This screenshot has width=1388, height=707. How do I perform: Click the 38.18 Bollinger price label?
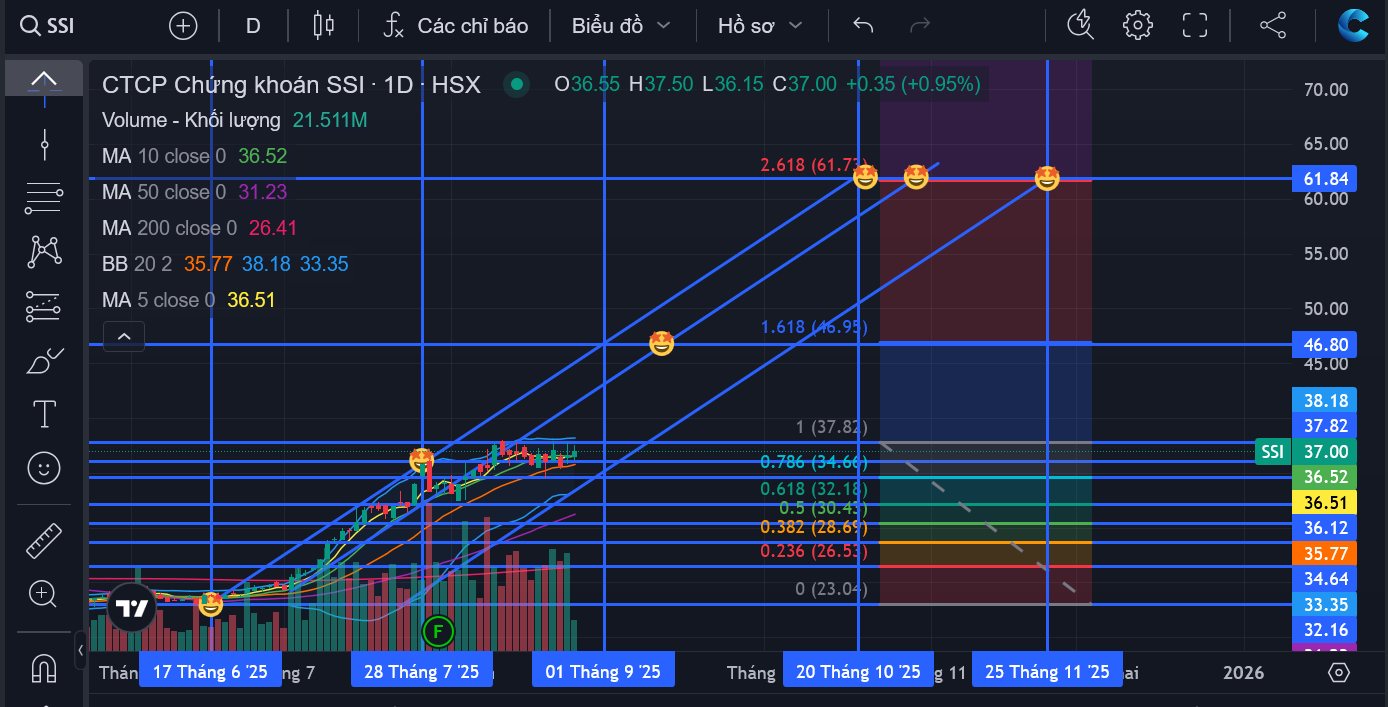1326,400
